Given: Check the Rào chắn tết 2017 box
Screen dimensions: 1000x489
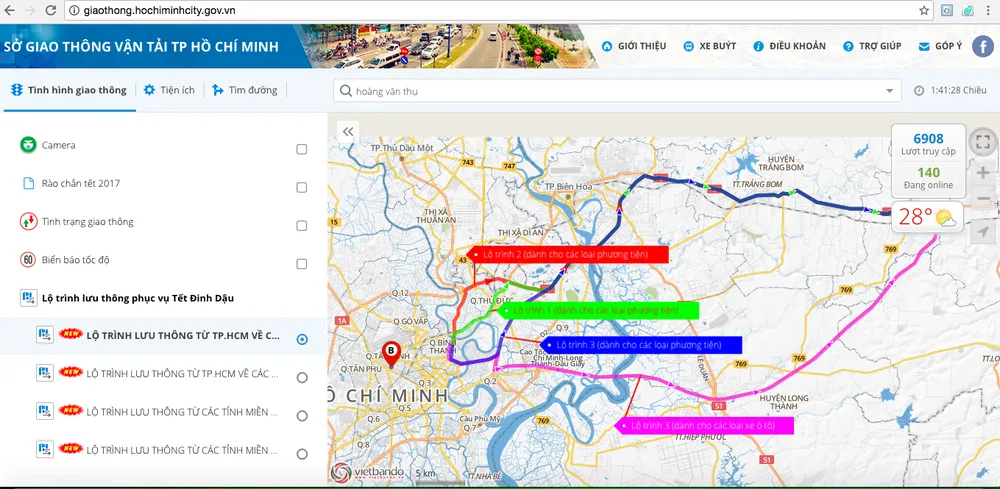Looking at the screenshot, I should pyautogui.click(x=302, y=187).
